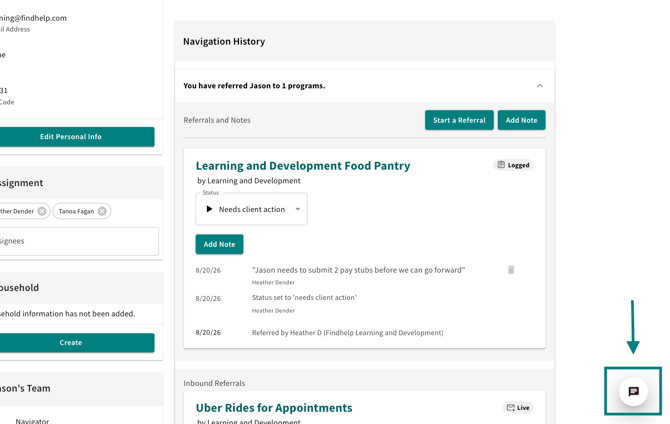The height and width of the screenshot is (424, 670).
Task: Click Create household button
Action: pyautogui.click(x=71, y=343)
